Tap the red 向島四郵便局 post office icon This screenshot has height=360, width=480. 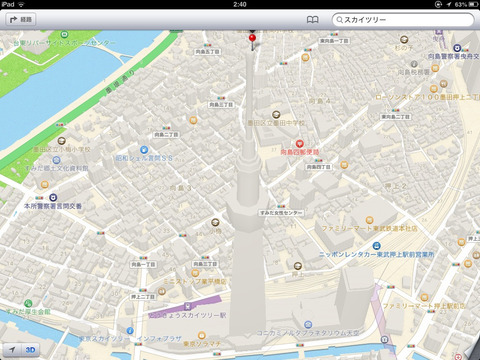pyautogui.click(x=299, y=144)
